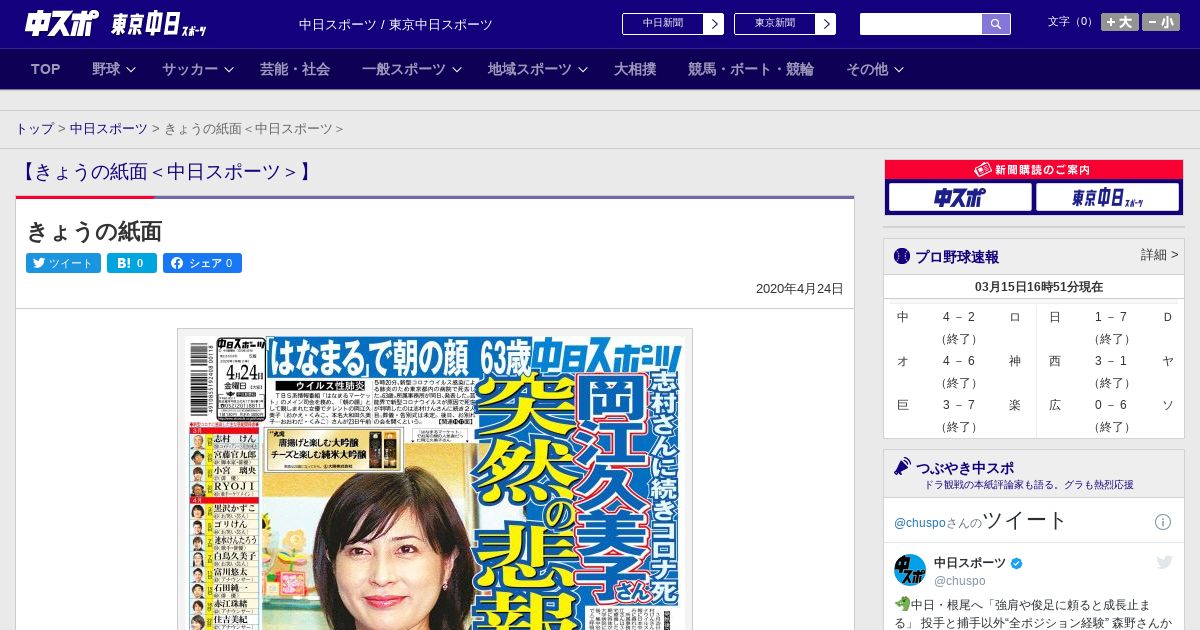Click the baseball icon beside プロ野球速報
1200x630 pixels.
point(902,257)
